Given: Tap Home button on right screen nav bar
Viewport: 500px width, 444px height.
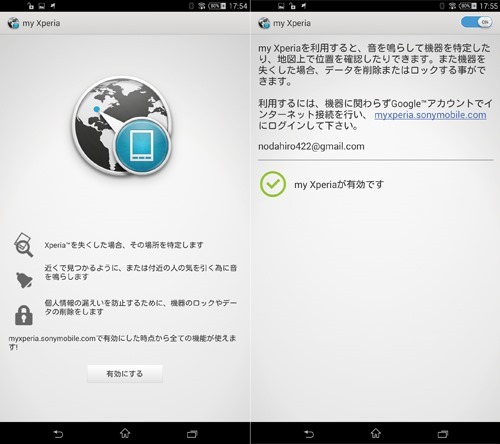Looking at the screenshot, I should 376,433.
